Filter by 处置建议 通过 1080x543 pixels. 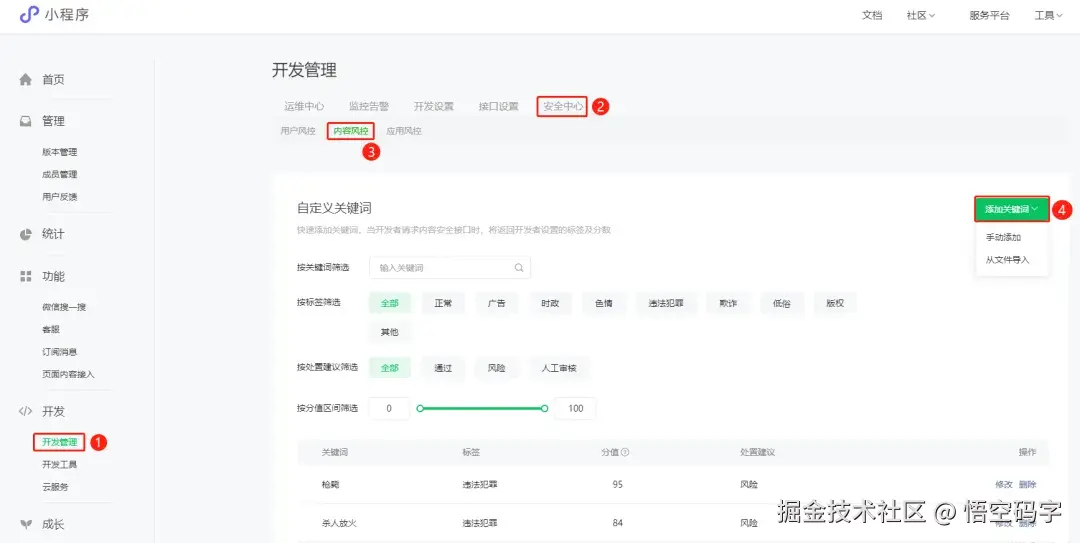click(x=444, y=368)
